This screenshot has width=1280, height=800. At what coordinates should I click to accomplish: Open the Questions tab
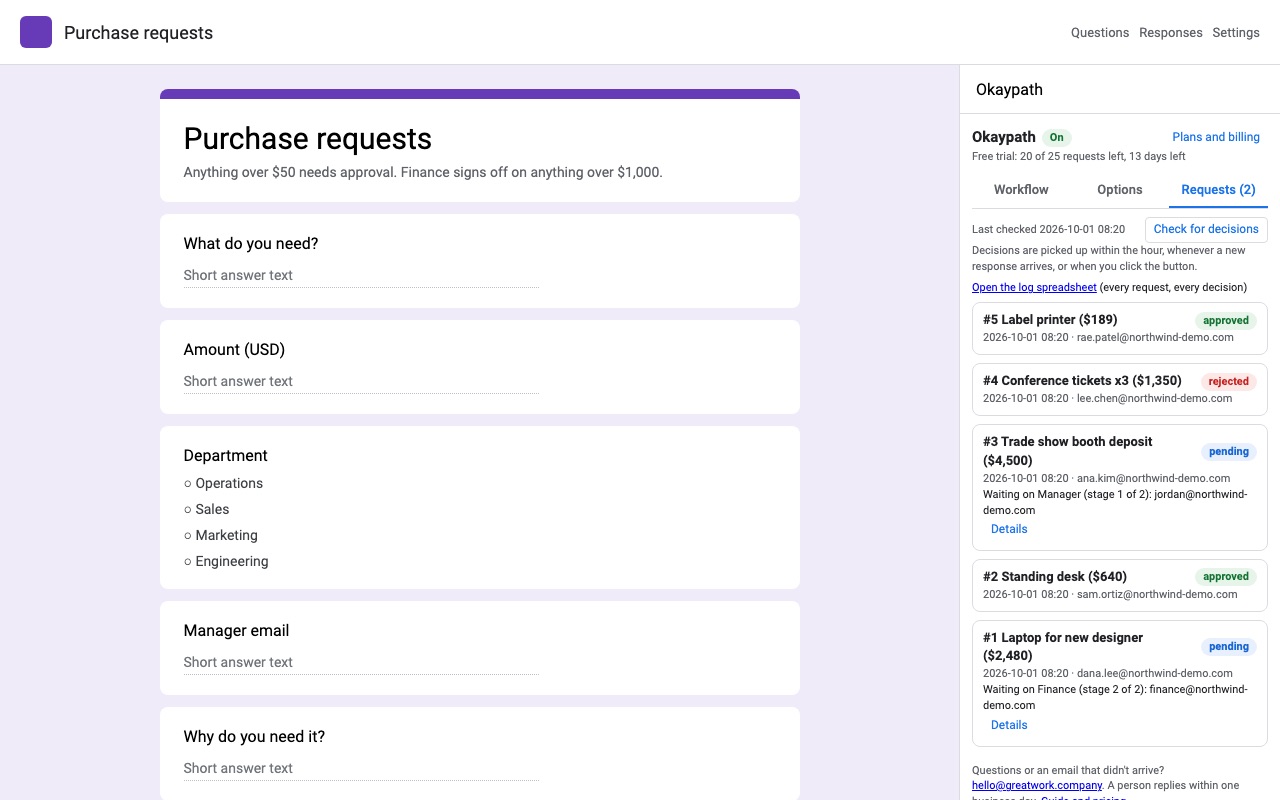tap(1100, 32)
